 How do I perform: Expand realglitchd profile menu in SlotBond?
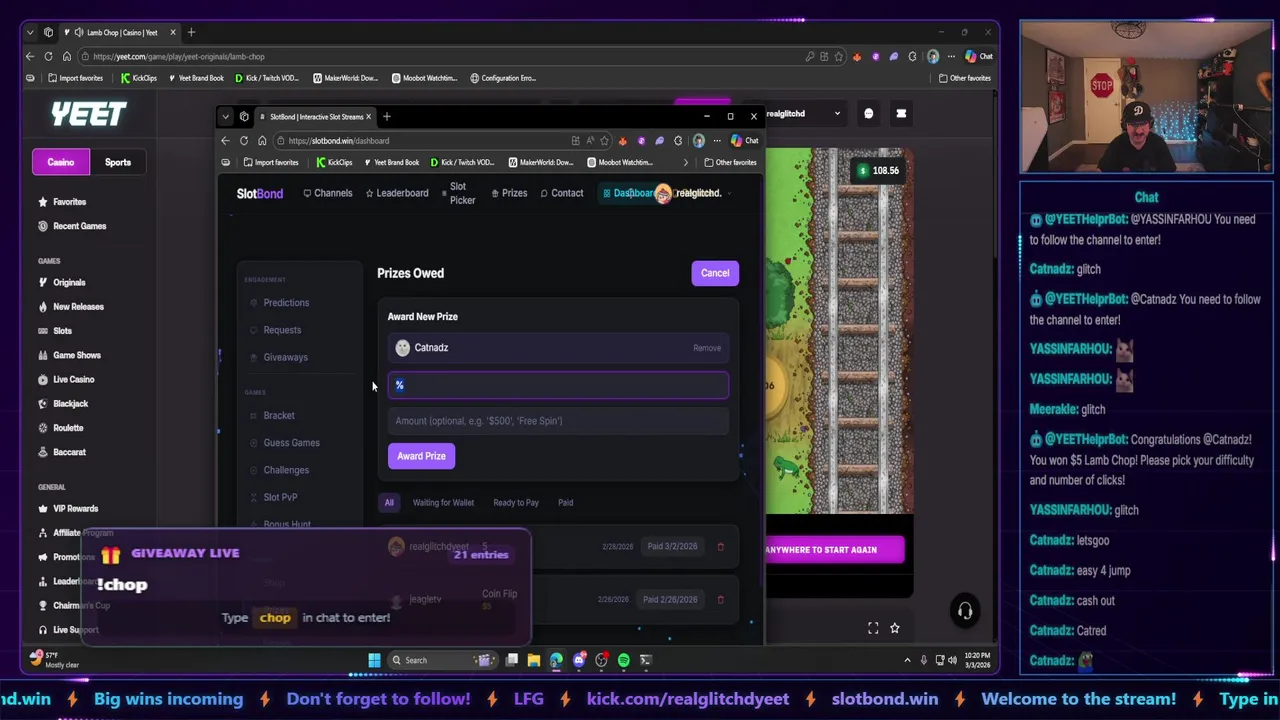point(692,193)
